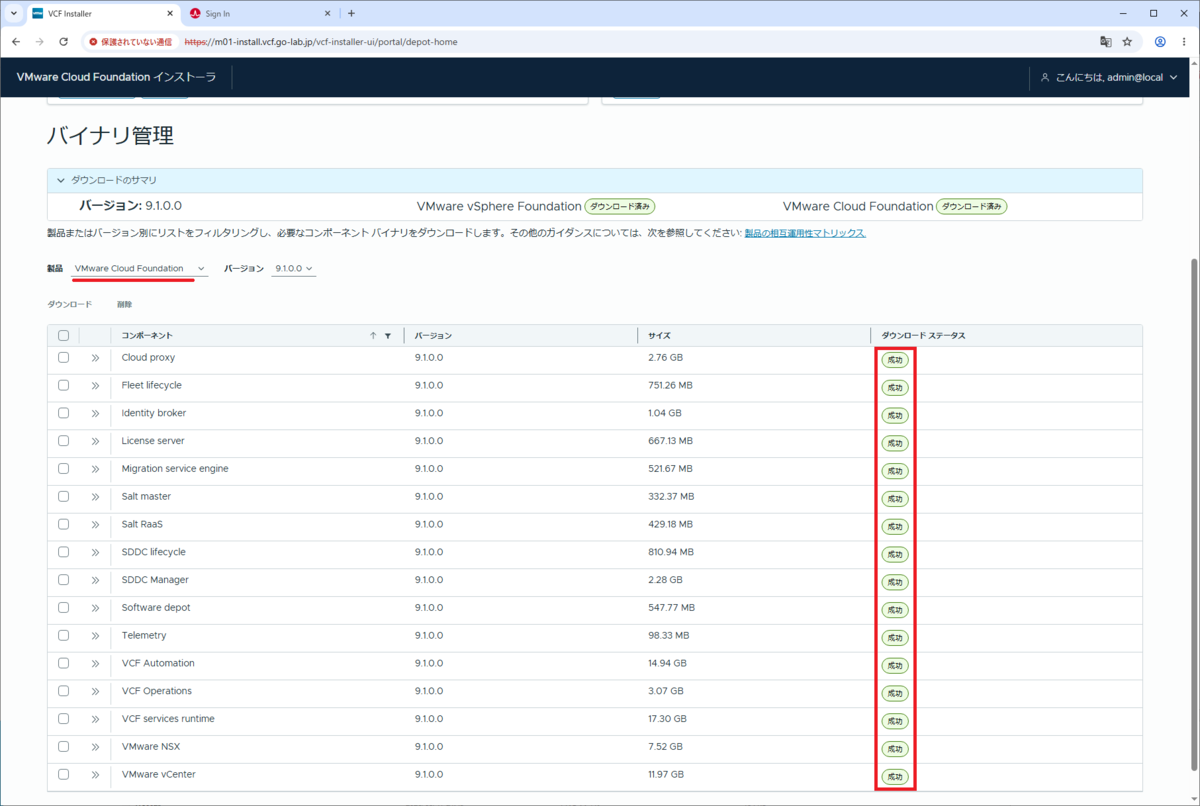This screenshot has height=806, width=1200.
Task: Check the Cloud proxy row checkbox
Action: coord(64,358)
